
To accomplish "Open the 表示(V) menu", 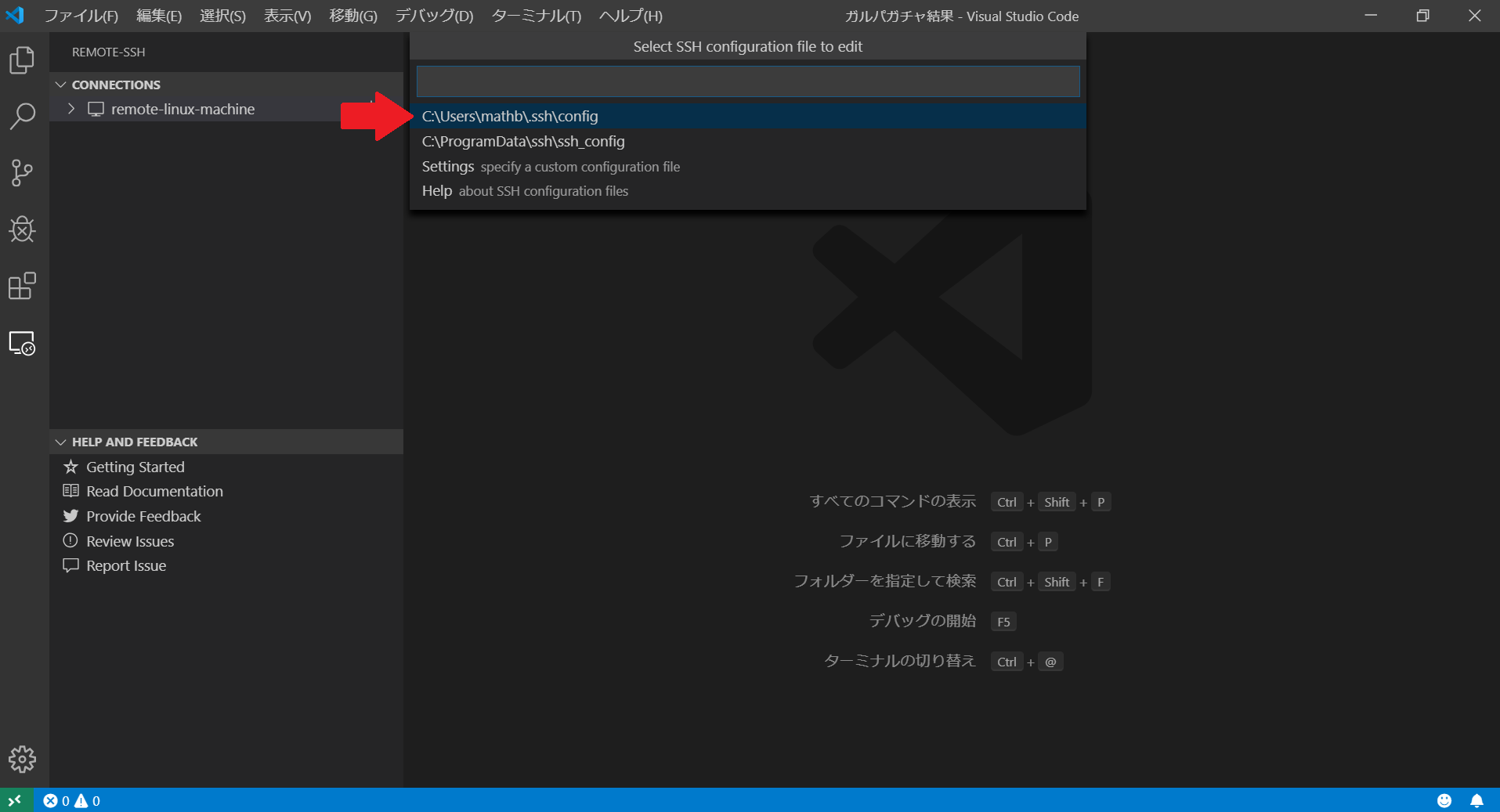I will [x=287, y=16].
